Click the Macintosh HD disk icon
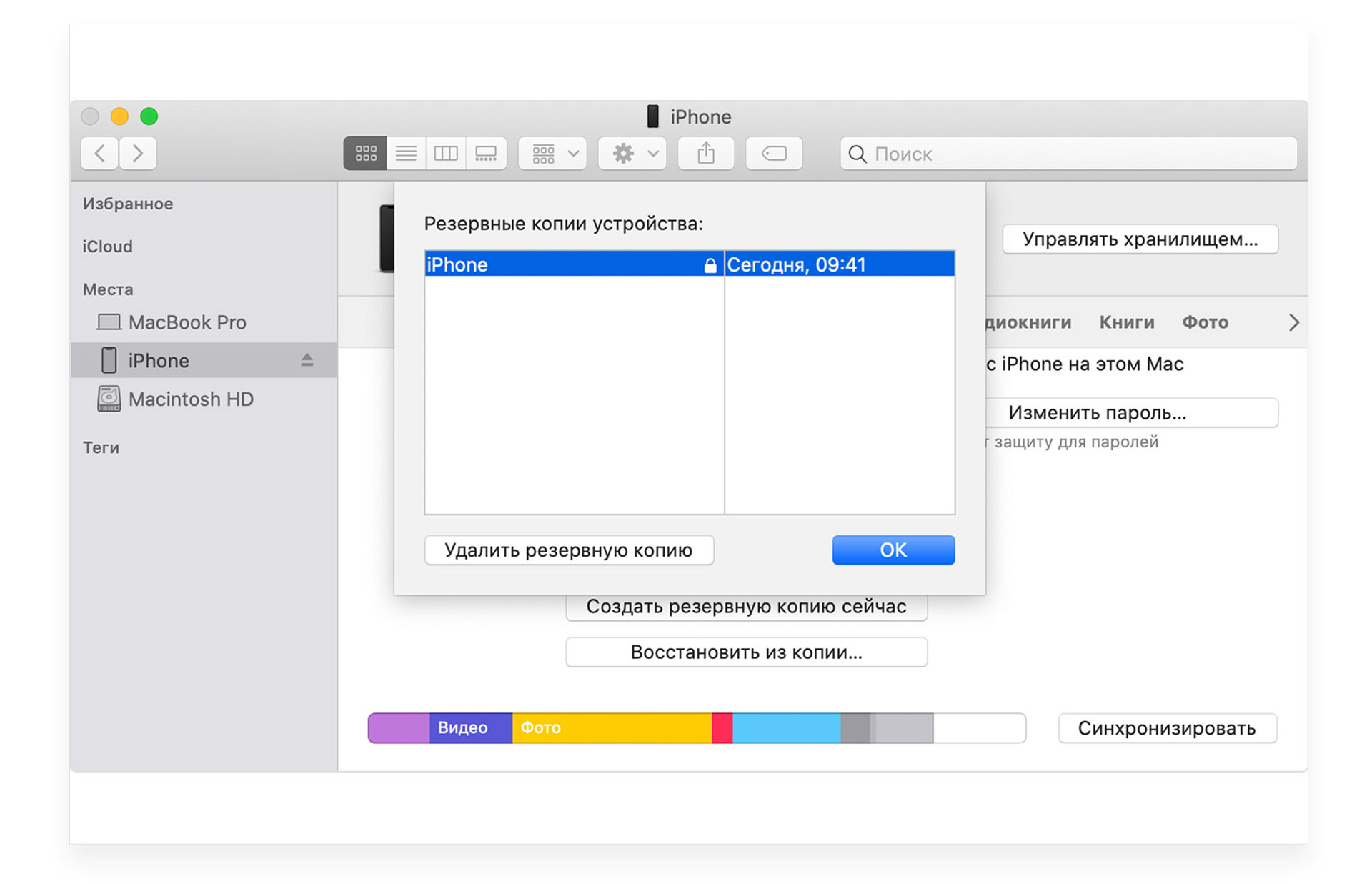The image size is (1372, 884). (109, 399)
